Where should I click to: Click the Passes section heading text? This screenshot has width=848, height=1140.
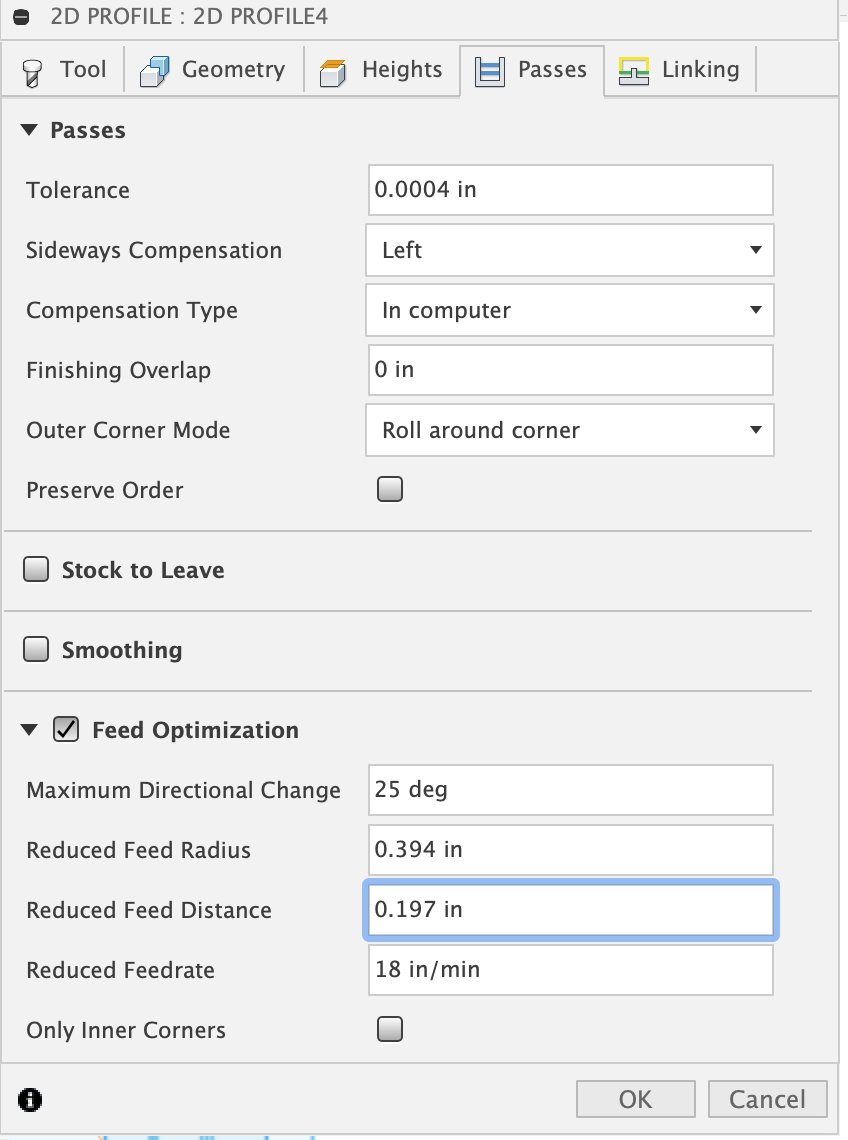[88, 131]
